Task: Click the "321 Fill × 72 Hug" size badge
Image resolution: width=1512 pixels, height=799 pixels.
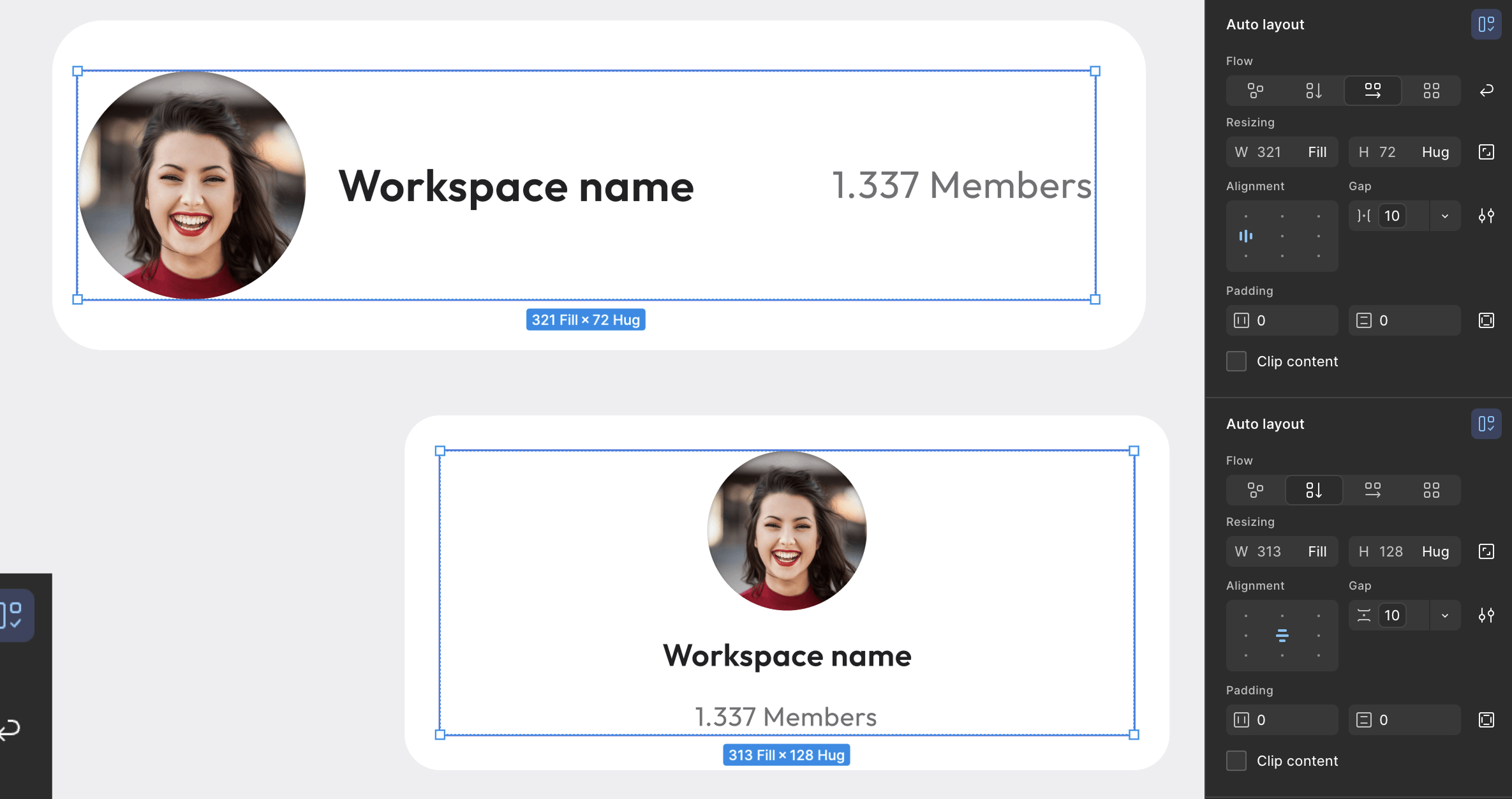Action: (586, 320)
